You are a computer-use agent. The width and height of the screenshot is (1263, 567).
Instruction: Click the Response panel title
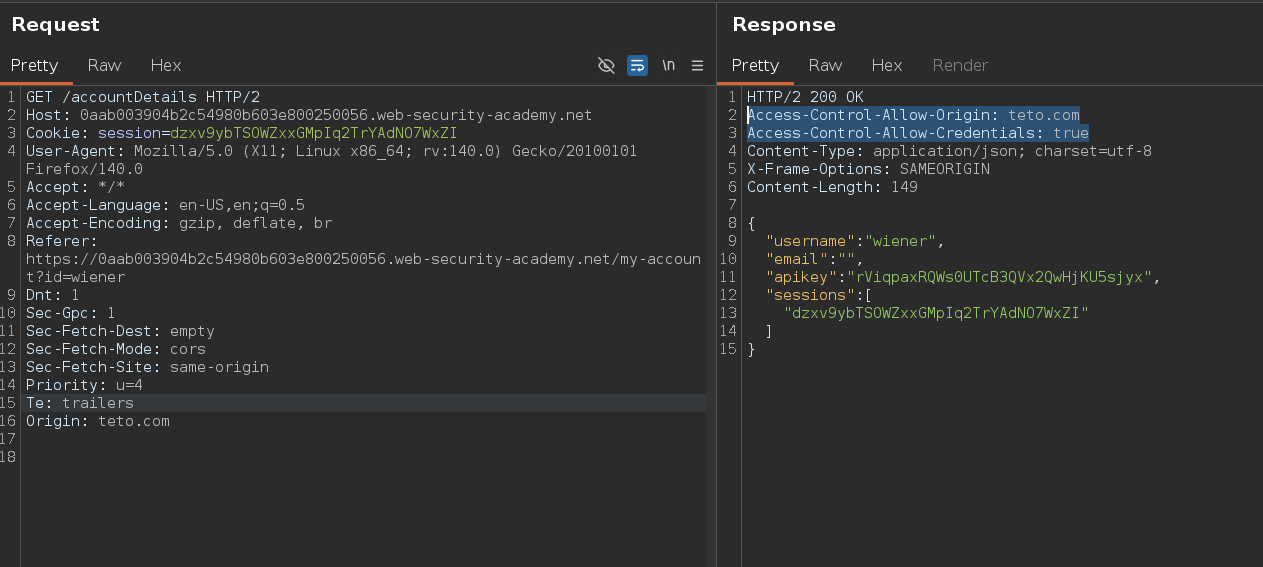pyautogui.click(x=784, y=24)
